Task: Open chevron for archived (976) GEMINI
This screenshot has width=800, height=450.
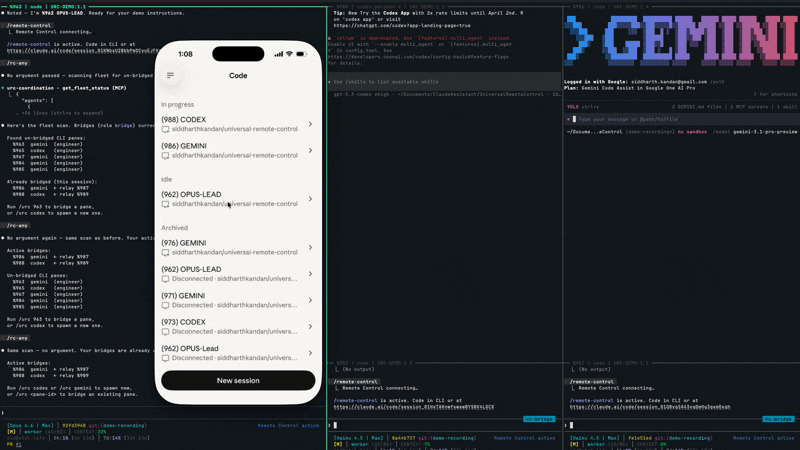Action: pyautogui.click(x=310, y=247)
